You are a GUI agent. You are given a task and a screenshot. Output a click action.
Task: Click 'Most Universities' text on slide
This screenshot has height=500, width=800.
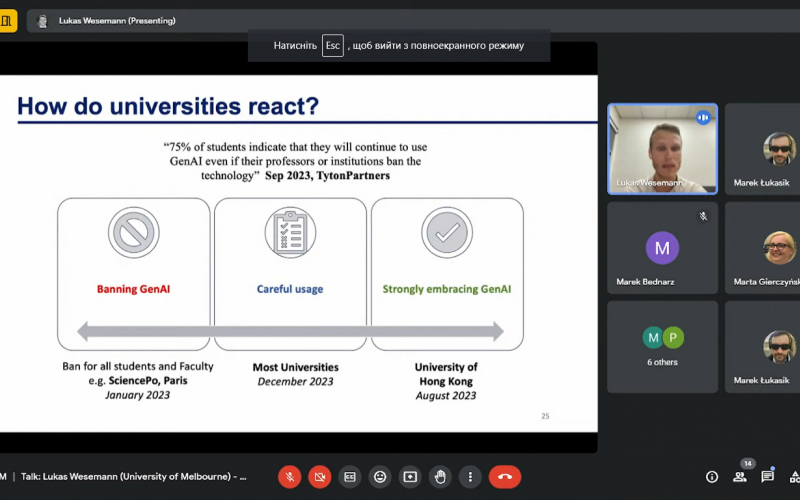[x=295, y=367]
